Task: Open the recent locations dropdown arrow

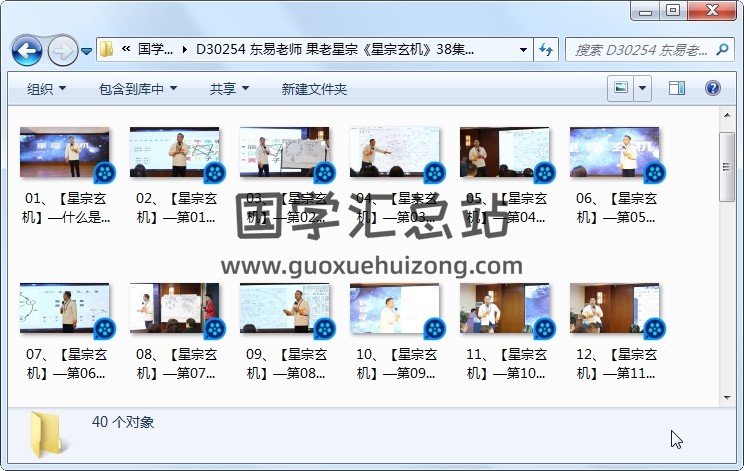Action: (86, 50)
